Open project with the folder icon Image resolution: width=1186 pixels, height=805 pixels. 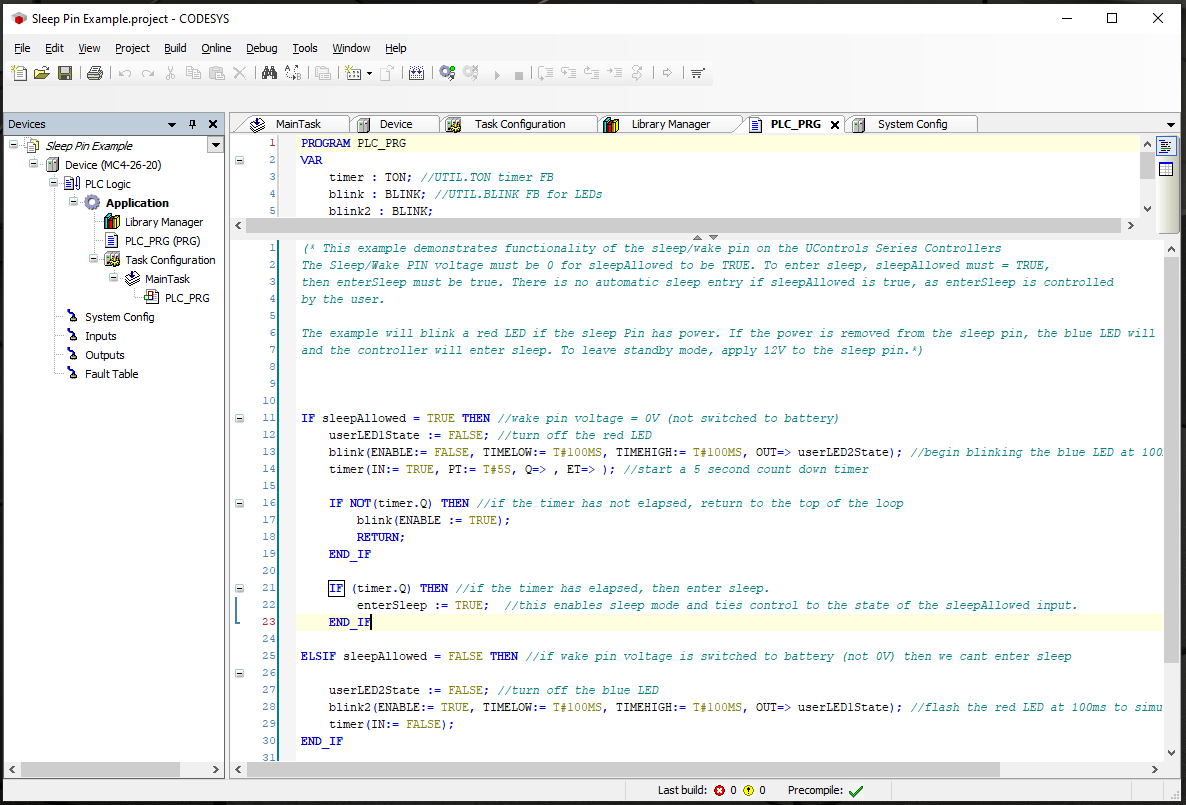(x=42, y=73)
